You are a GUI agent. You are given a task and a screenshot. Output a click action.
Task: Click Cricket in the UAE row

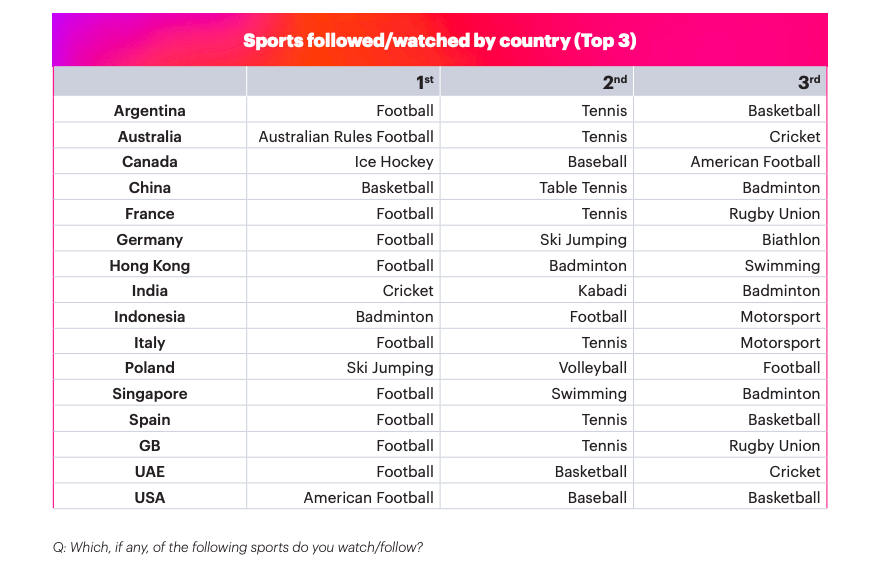tap(795, 472)
